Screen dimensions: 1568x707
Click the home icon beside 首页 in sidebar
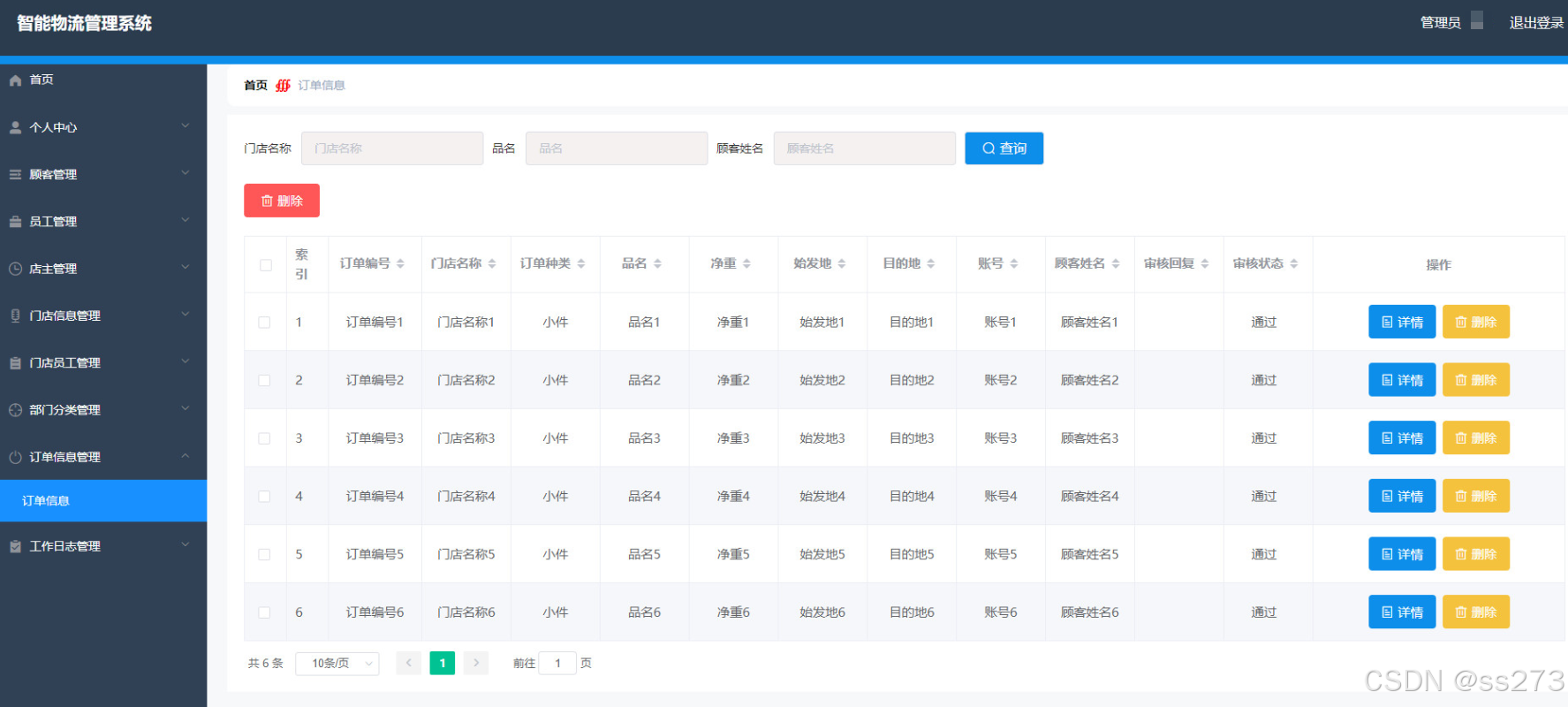pyautogui.click(x=15, y=80)
